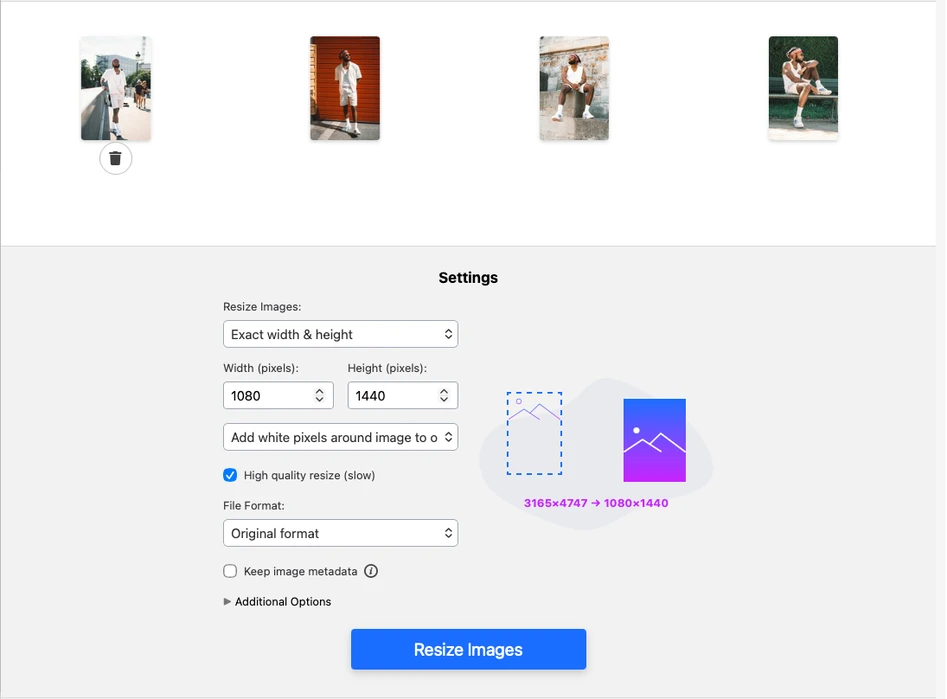Enable Keep image metadata checkbox
The image size is (947, 699).
pos(230,572)
